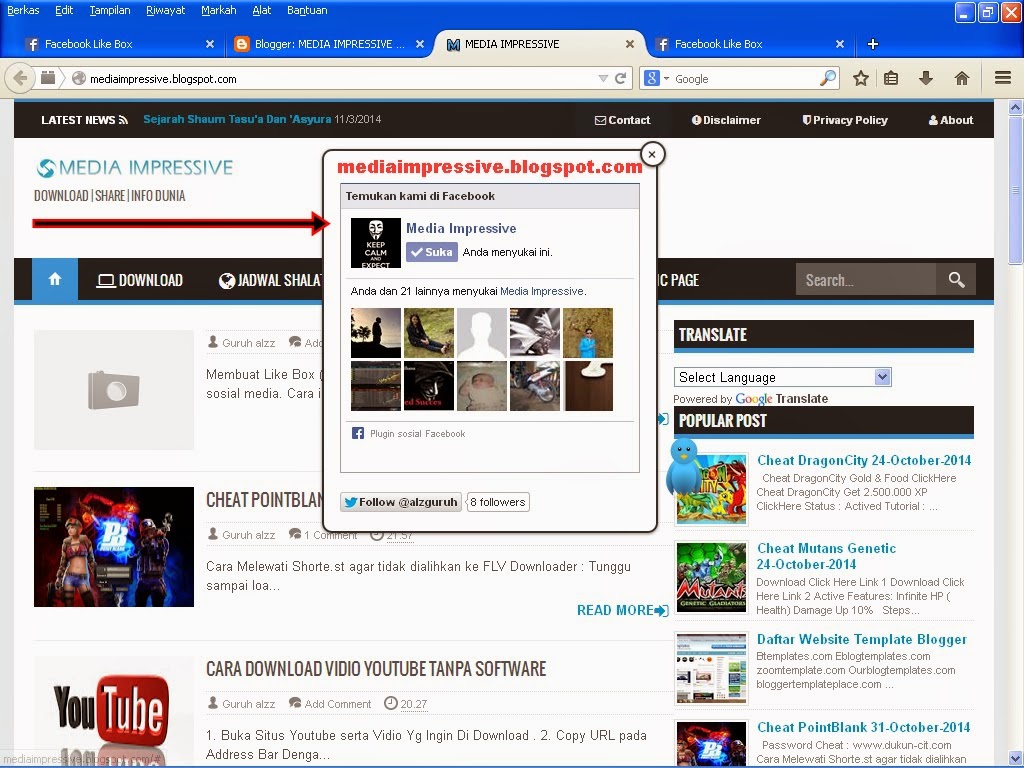Viewport: 1024px width, 768px height.
Task: Open Sejarah Shaum Tasu'a Dan 'Asyura news link
Action: click(x=237, y=120)
